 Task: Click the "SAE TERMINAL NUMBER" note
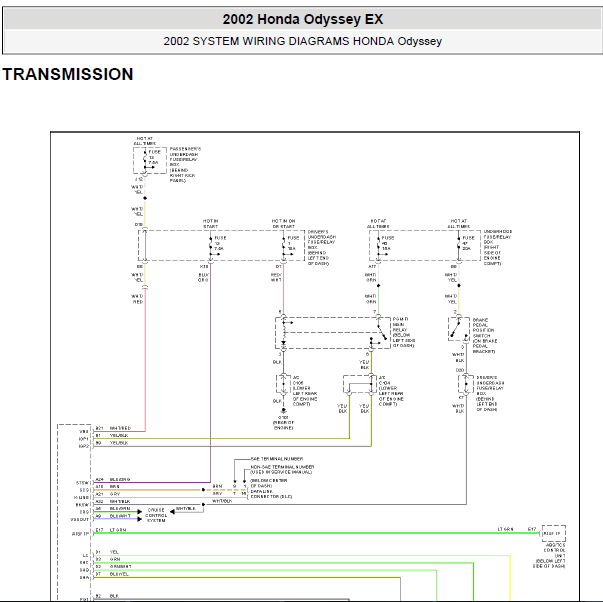(277, 459)
